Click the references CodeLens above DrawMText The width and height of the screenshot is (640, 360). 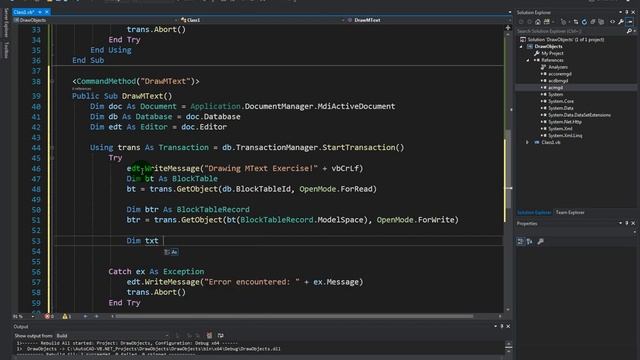82,89
